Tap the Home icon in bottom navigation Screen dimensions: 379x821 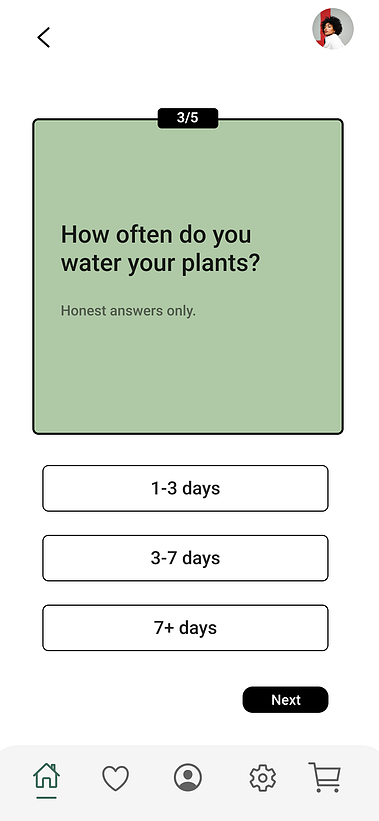47,776
